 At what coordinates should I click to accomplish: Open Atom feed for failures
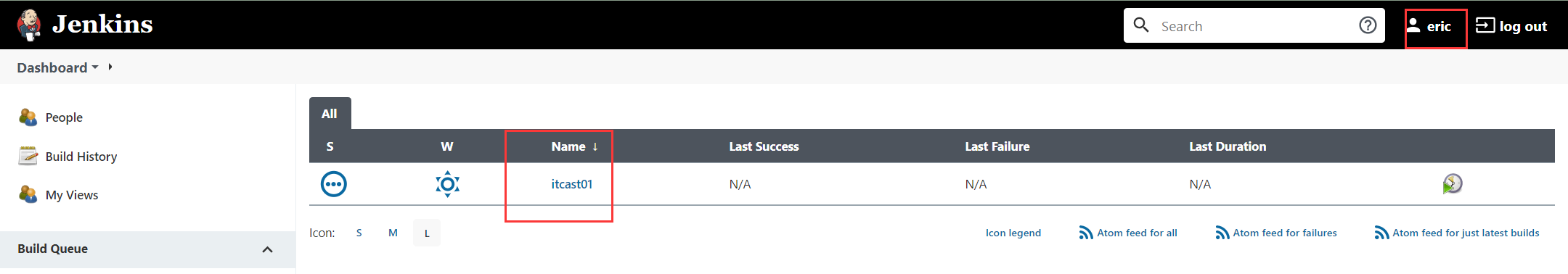[1276, 233]
